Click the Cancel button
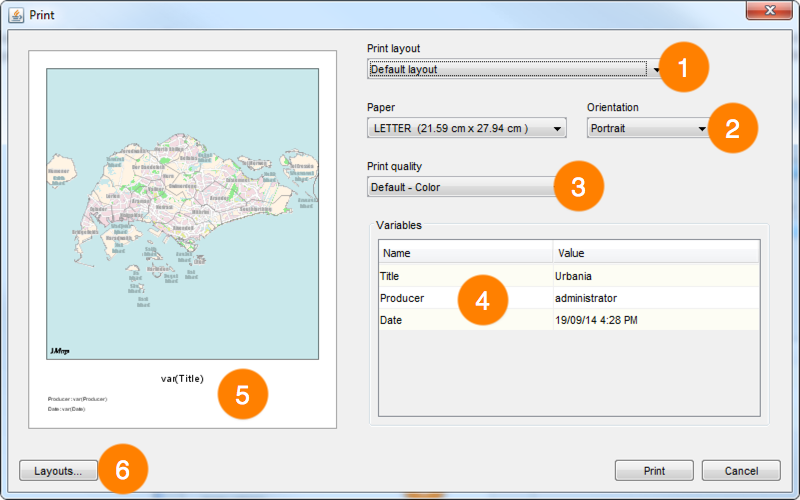The height and width of the screenshot is (500, 800). 741,470
